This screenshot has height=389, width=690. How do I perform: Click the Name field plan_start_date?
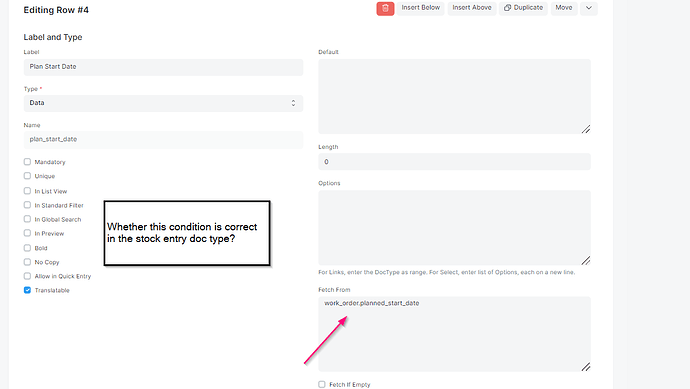(163, 139)
